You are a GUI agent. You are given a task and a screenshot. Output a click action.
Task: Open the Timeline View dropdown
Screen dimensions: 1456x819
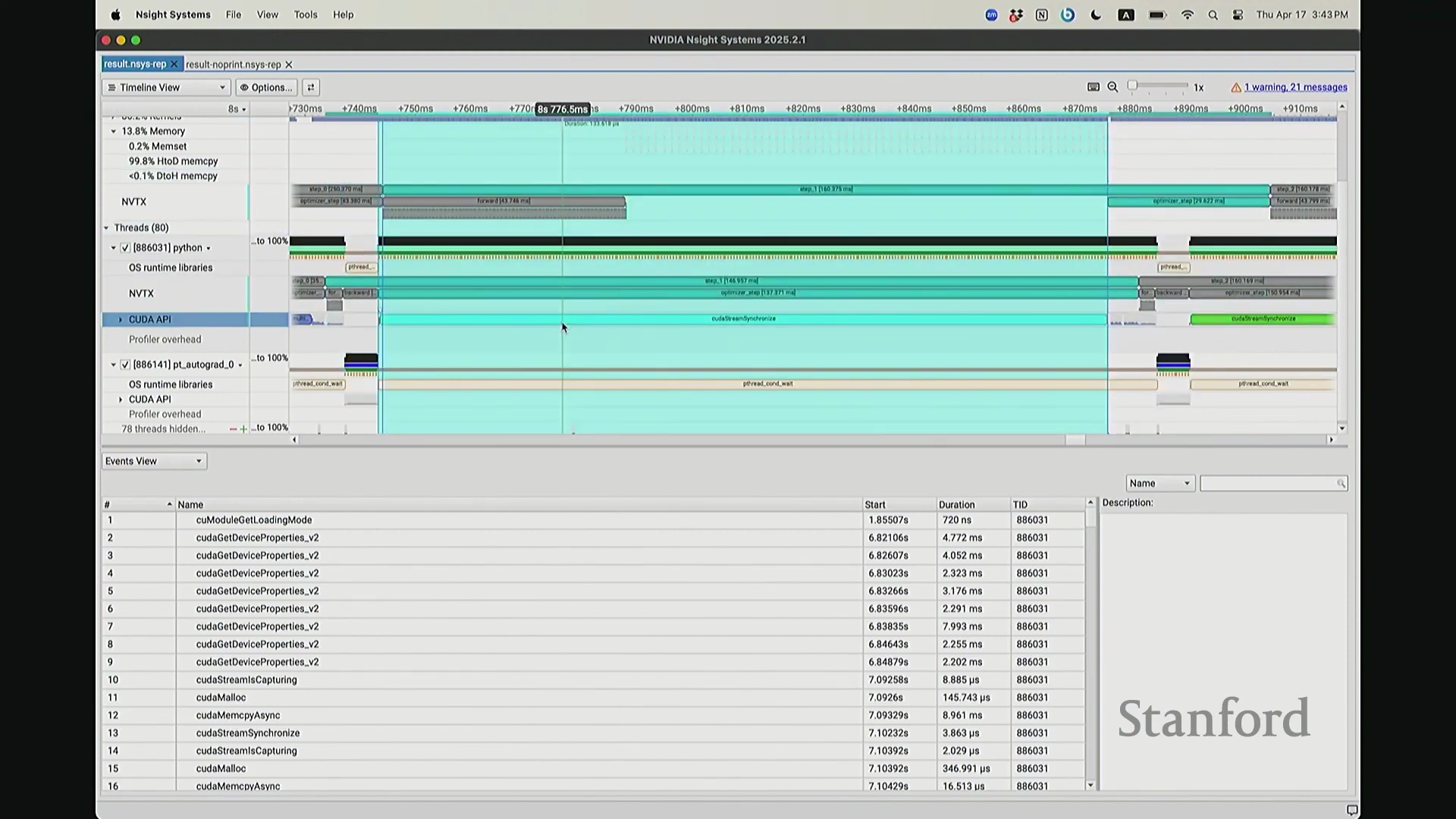(x=166, y=87)
